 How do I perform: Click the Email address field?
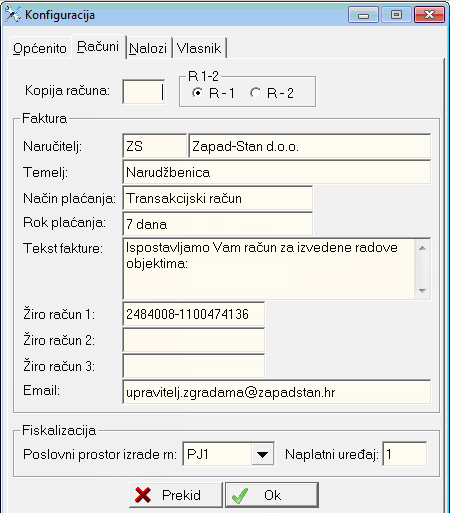(x=277, y=392)
